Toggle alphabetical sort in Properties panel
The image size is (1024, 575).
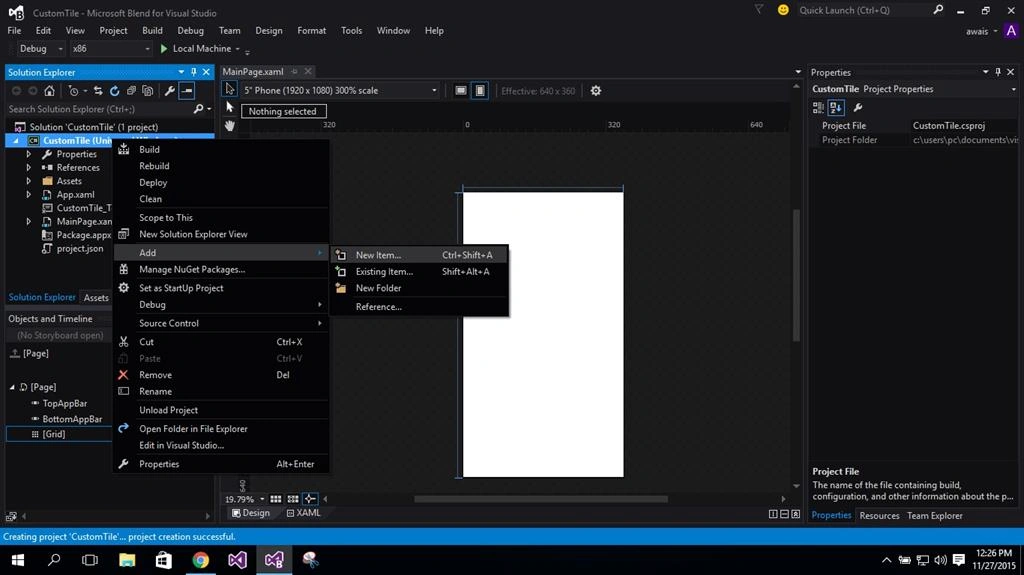pyautogui.click(x=836, y=108)
